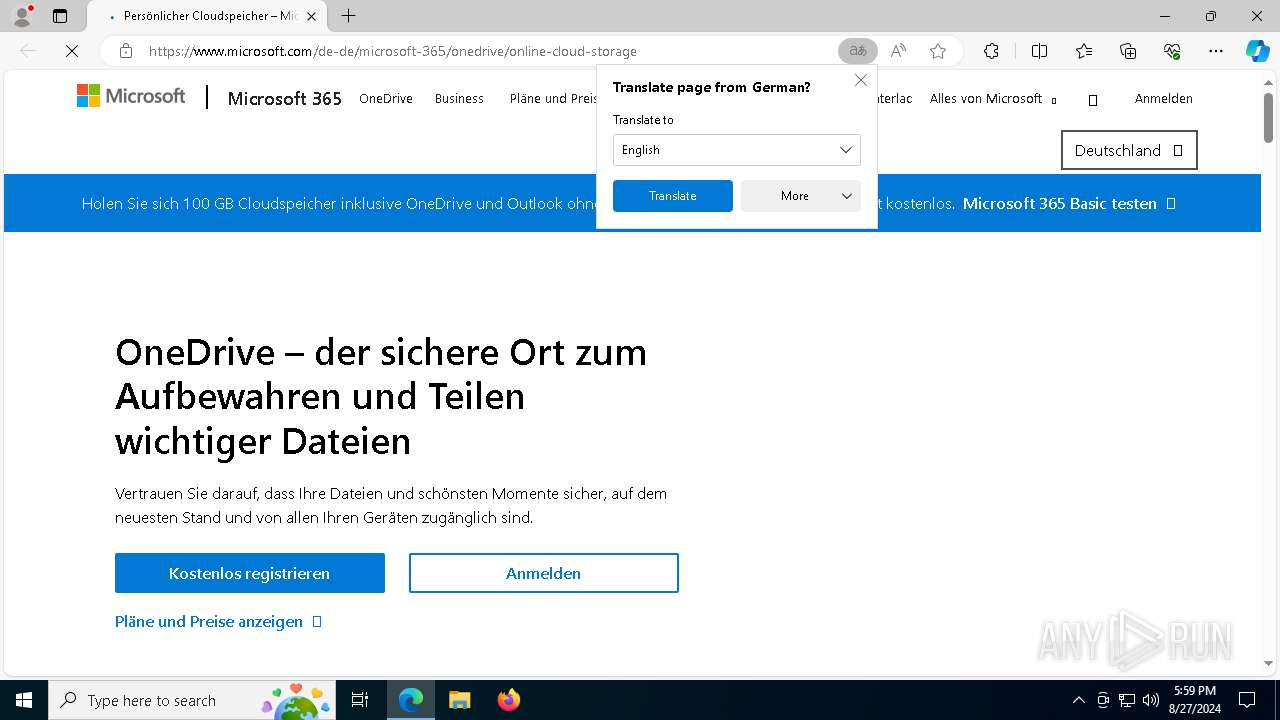The width and height of the screenshot is (1280, 720).
Task: Add this page to favorites star
Action: [938, 51]
